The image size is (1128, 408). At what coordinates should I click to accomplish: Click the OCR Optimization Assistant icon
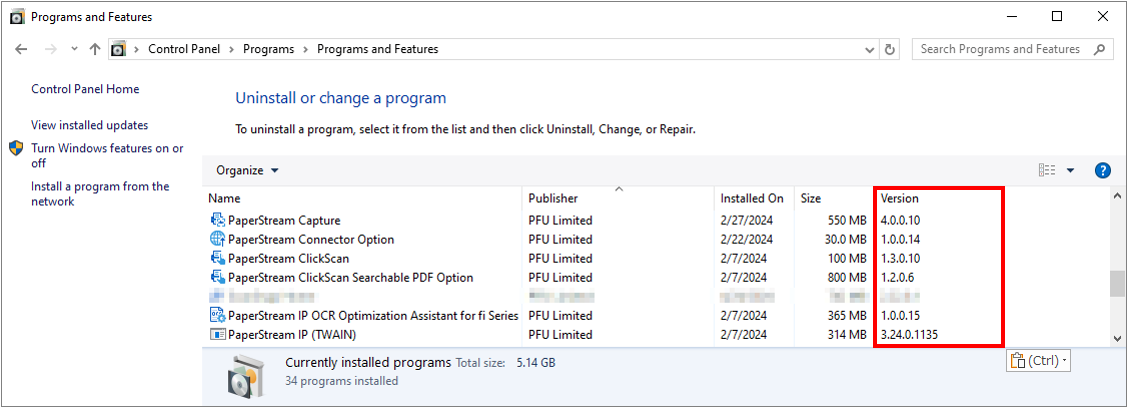pos(217,315)
